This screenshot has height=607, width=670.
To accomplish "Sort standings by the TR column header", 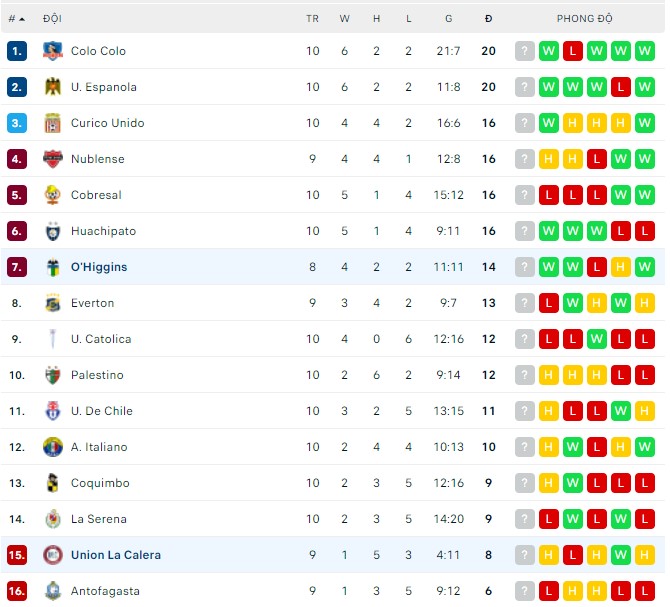I will click(313, 19).
